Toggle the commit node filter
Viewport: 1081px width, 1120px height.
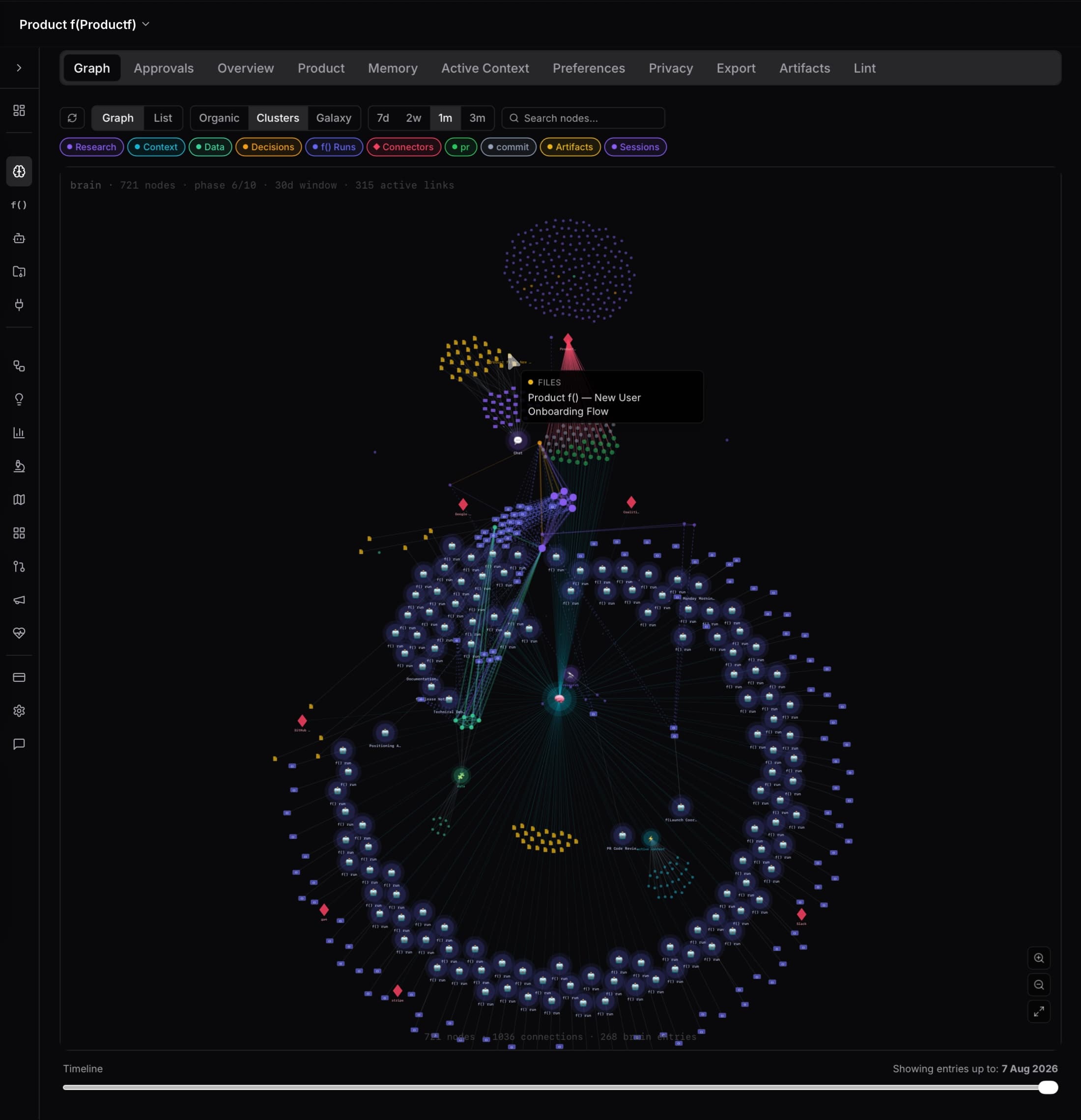[508, 147]
